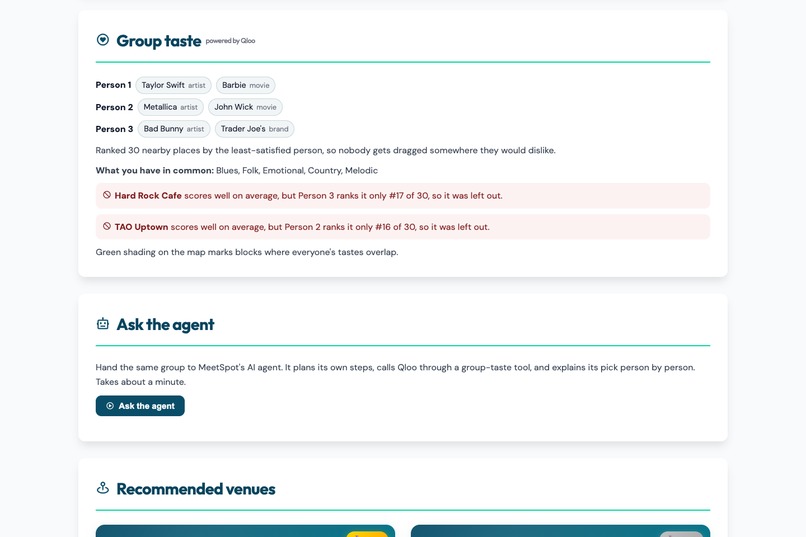Click the 'Green shading on the map' sentence
This screenshot has height=537, width=806.
pyautogui.click(x=247, y=252)
